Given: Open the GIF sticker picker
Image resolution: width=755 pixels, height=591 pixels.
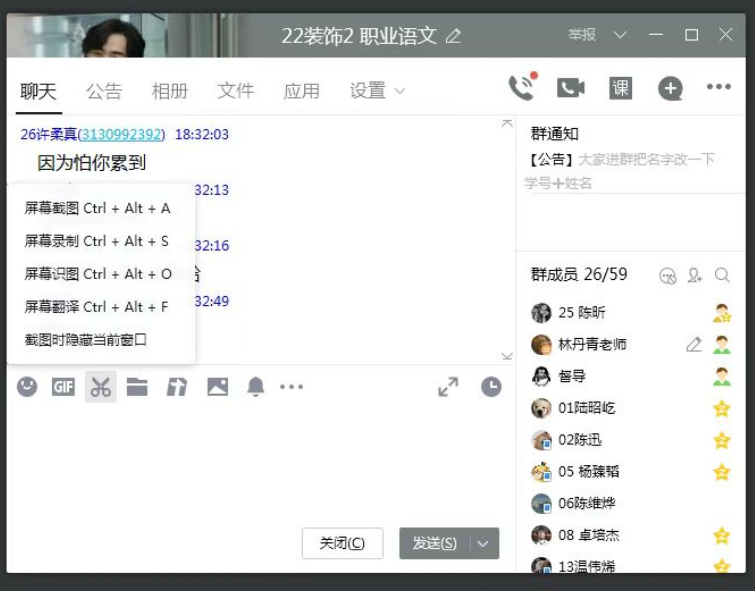Looking at the screenshot, I should click(63, 387).
